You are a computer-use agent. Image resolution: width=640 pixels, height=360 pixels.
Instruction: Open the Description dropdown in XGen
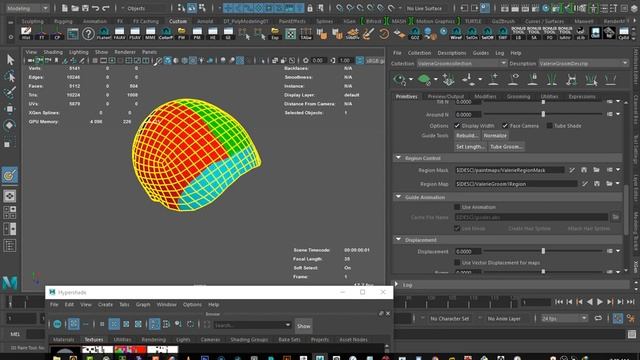point(583,64)
